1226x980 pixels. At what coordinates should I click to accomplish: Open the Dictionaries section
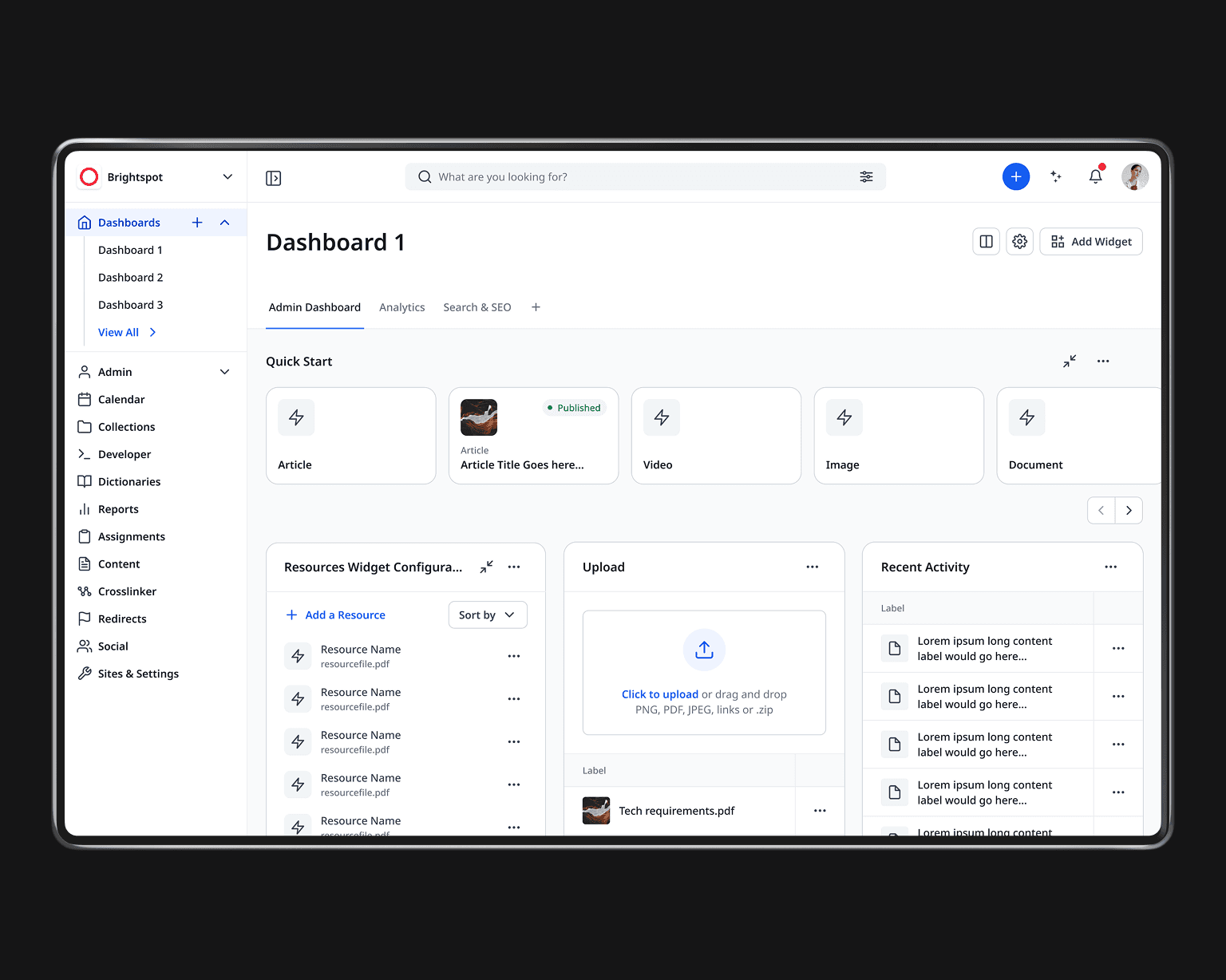128,481
